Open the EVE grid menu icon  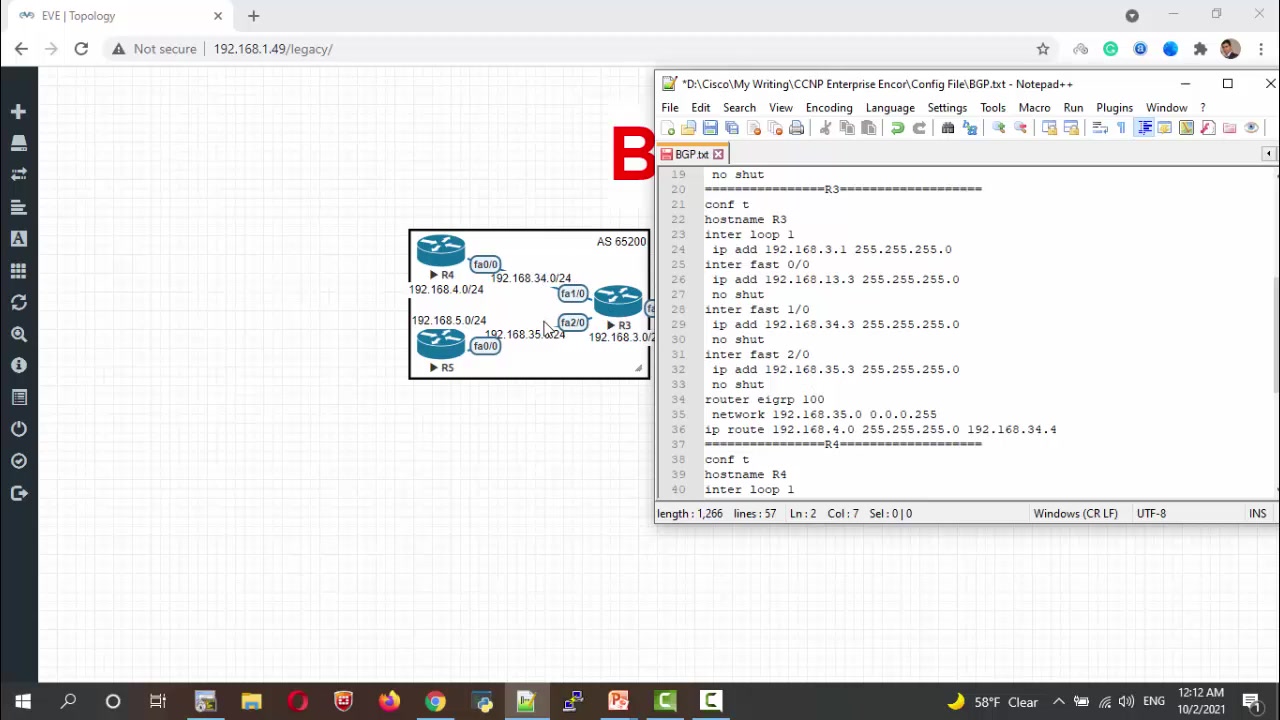click(x=18, y=271)
